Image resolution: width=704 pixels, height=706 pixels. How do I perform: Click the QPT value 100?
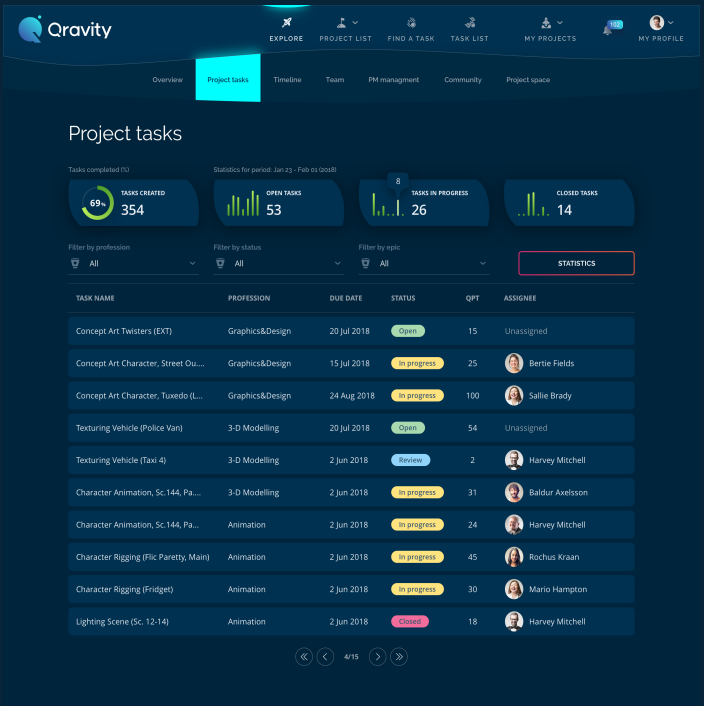[473, 396]
